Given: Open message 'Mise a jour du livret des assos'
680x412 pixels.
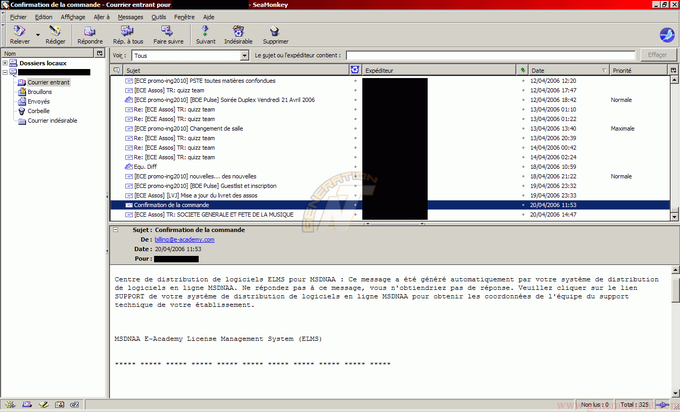Looking at the screenshot, I should [196, 195].
